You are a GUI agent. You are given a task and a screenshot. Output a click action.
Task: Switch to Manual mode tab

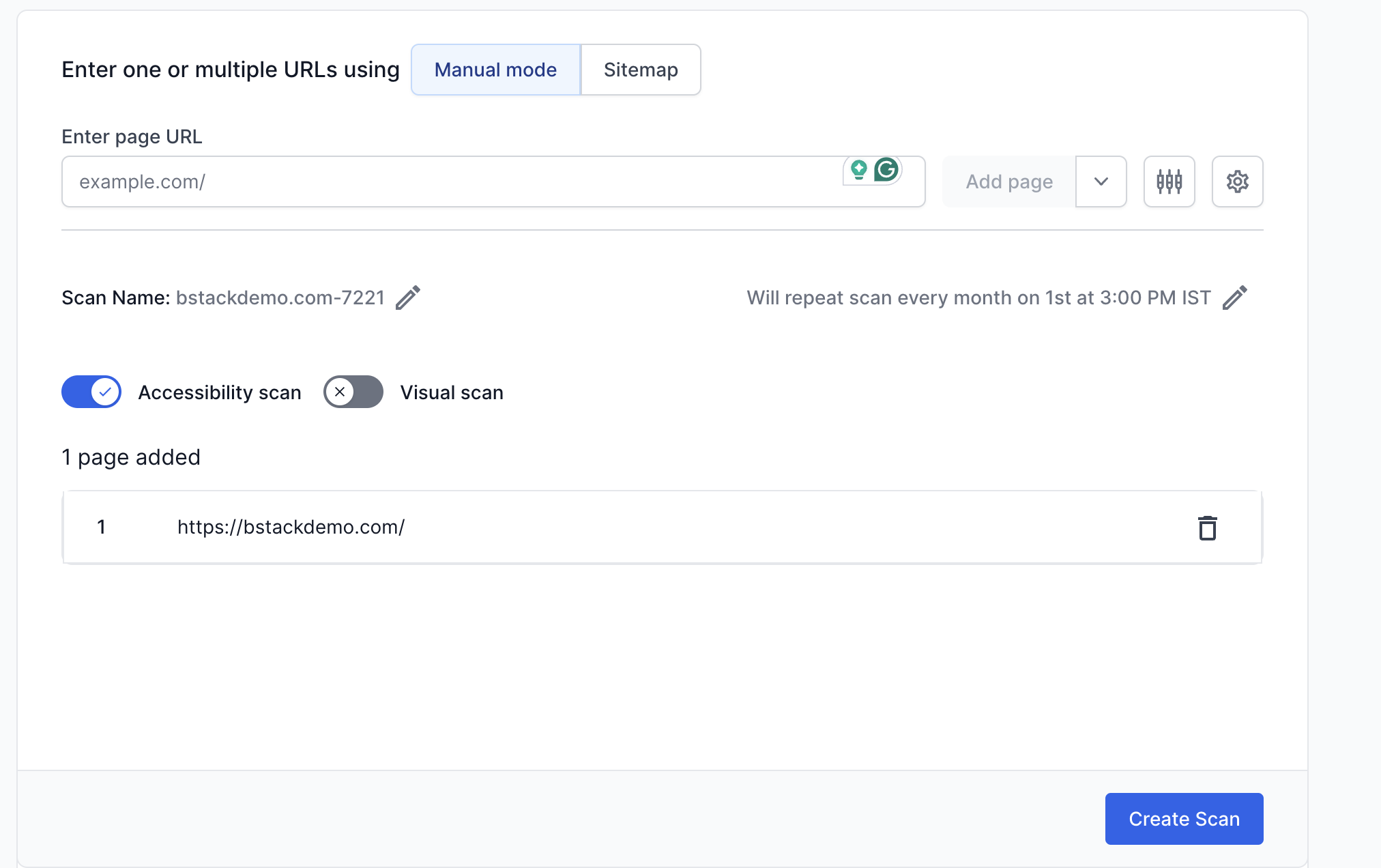[x=495, y=70]
